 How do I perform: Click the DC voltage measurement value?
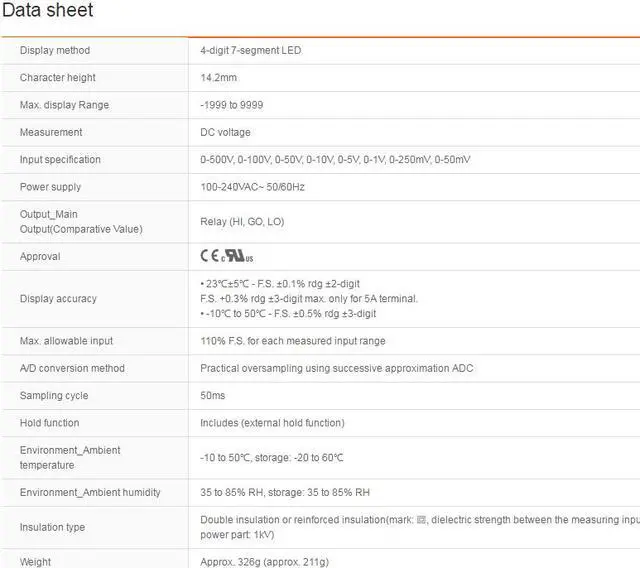pos(225,132)
